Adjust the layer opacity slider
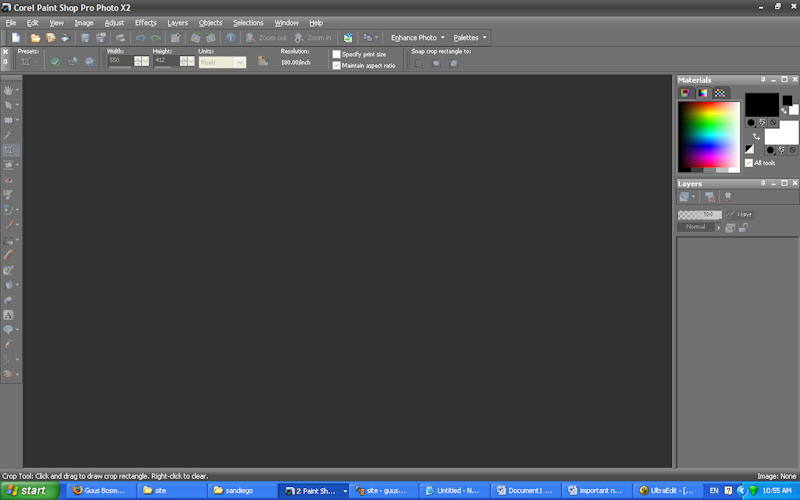Screen dimensions: 800x500 [699, 215]
